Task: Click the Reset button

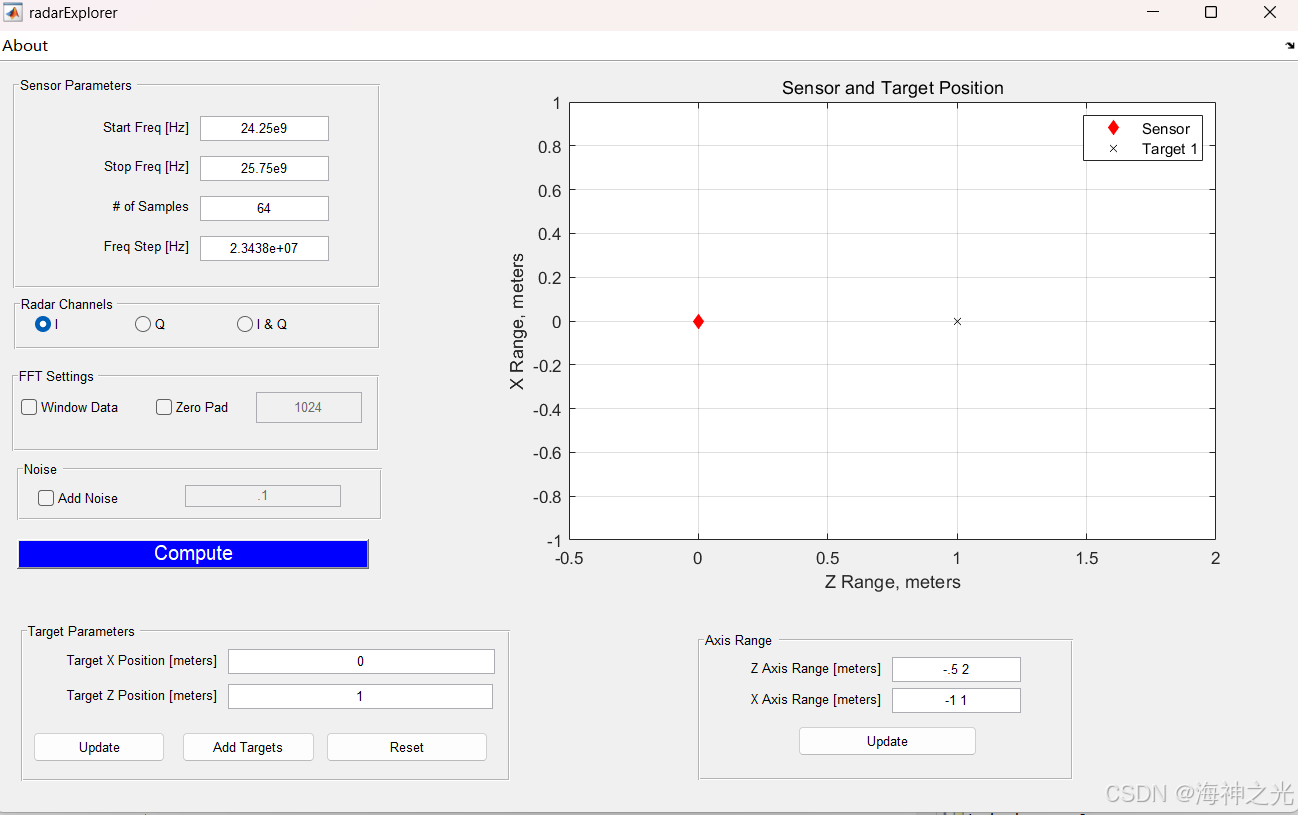Action: 407,747
